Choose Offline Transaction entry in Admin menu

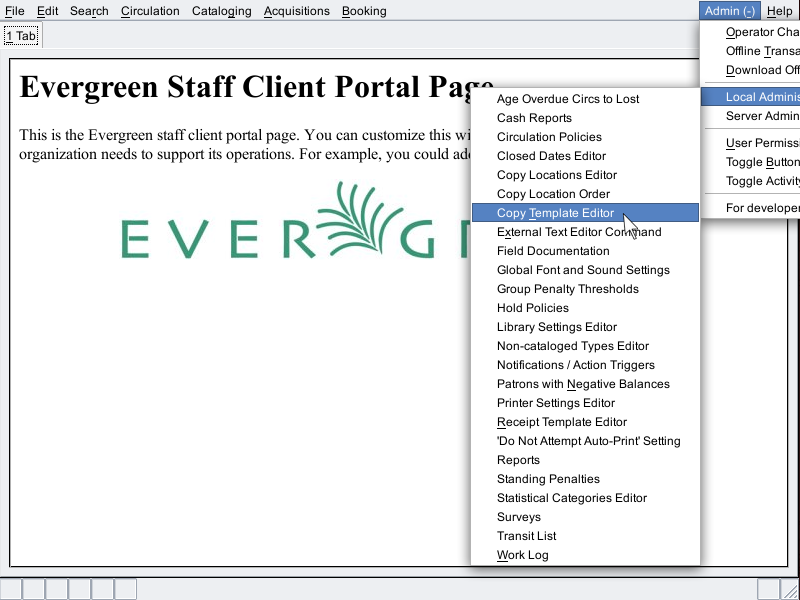point(752,51)
